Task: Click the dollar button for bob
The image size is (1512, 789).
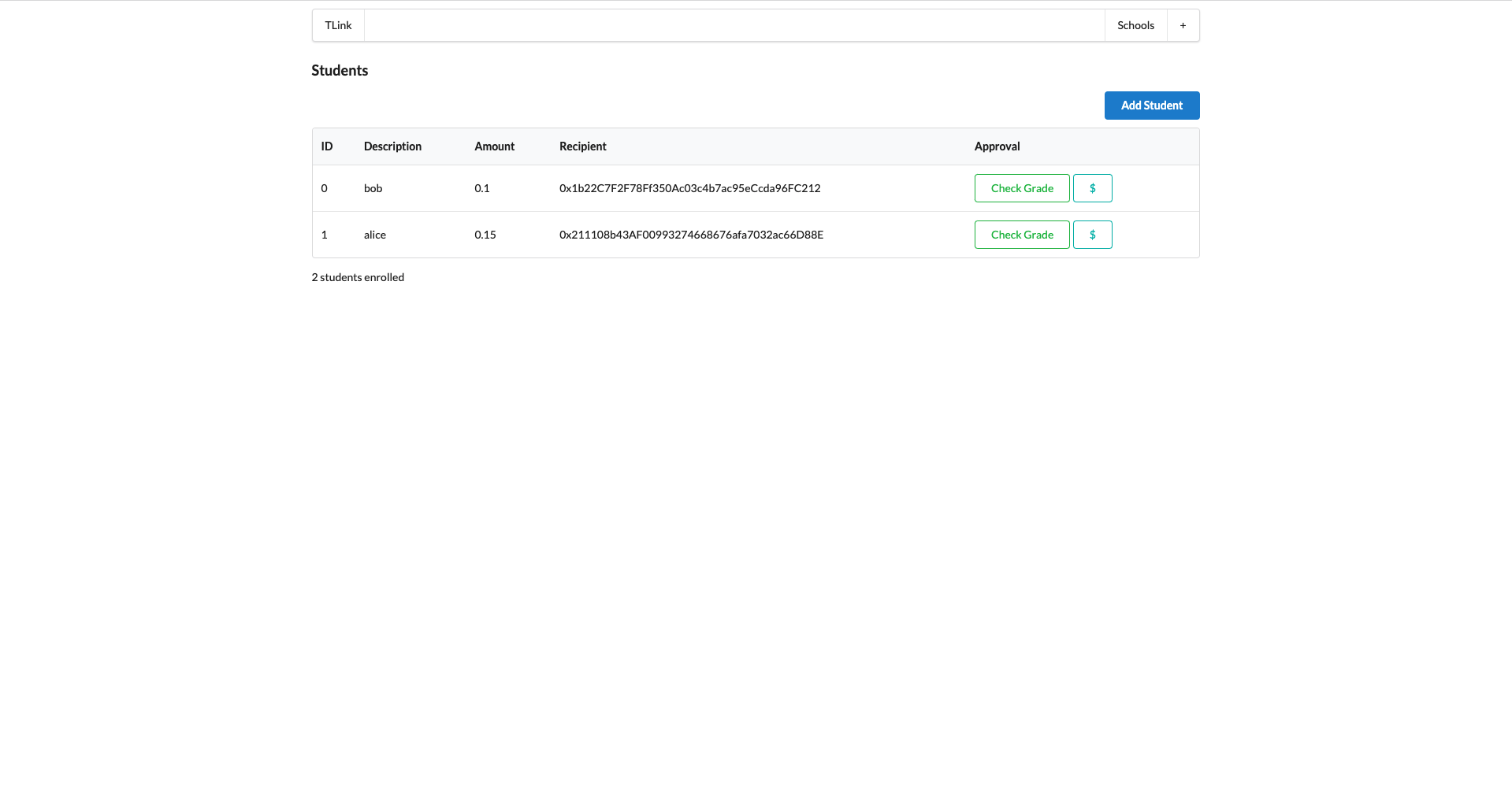Action: point(1092,188)
